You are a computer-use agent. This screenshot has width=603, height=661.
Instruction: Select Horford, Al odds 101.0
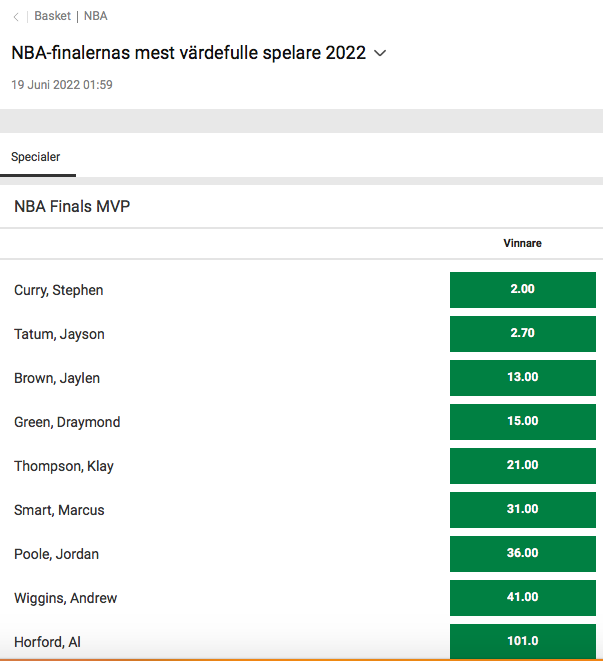(x=522, y=641)
